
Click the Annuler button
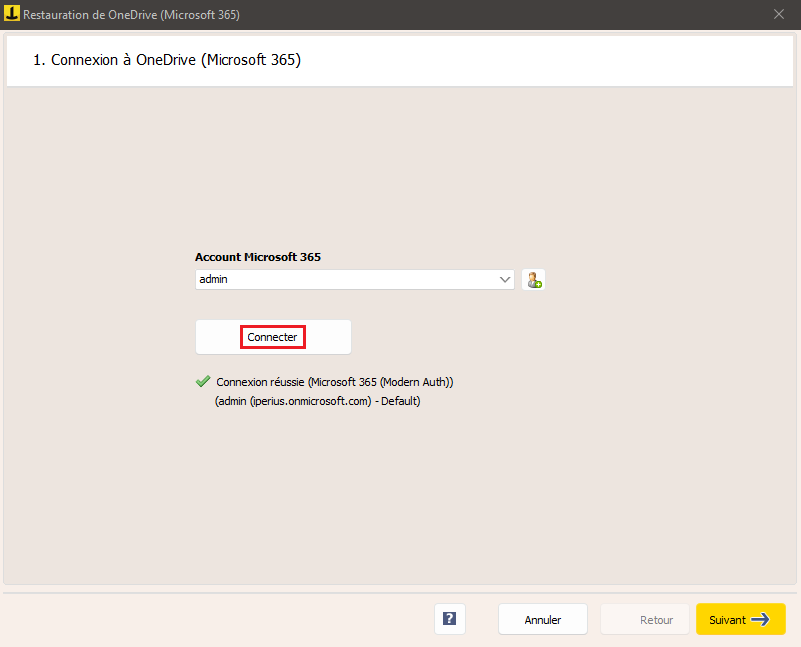point(543,619)
